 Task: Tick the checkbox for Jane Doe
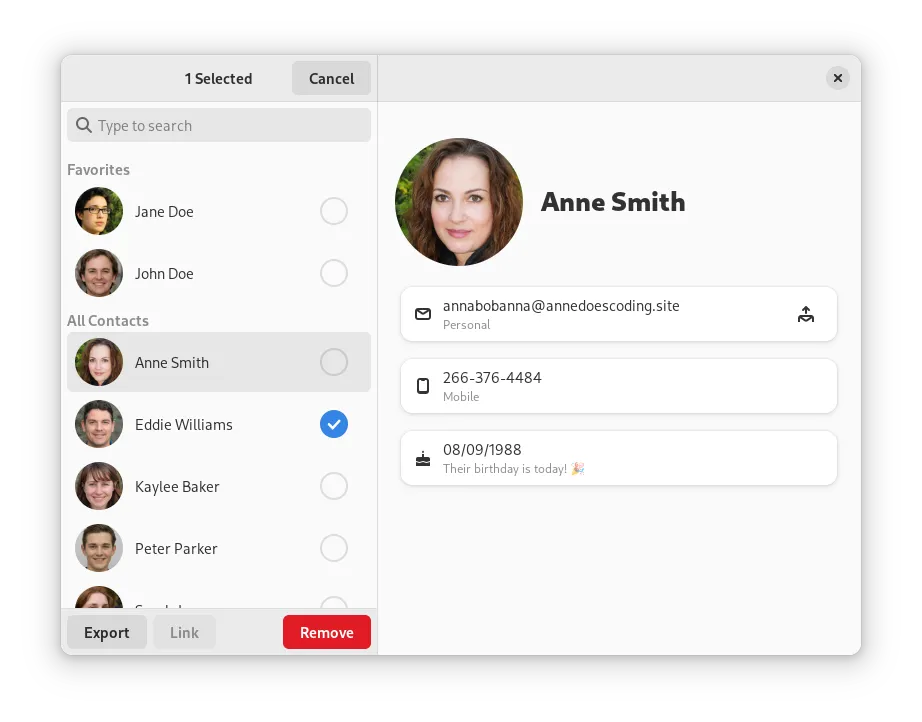334,212
